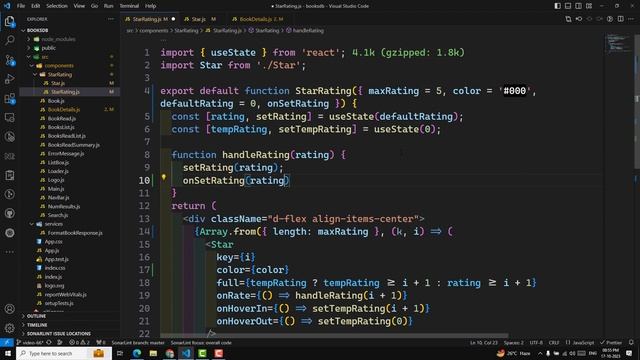Screen dimensions: 640x360
Task: Open the Manage gear icon
Action: [9, 327]
